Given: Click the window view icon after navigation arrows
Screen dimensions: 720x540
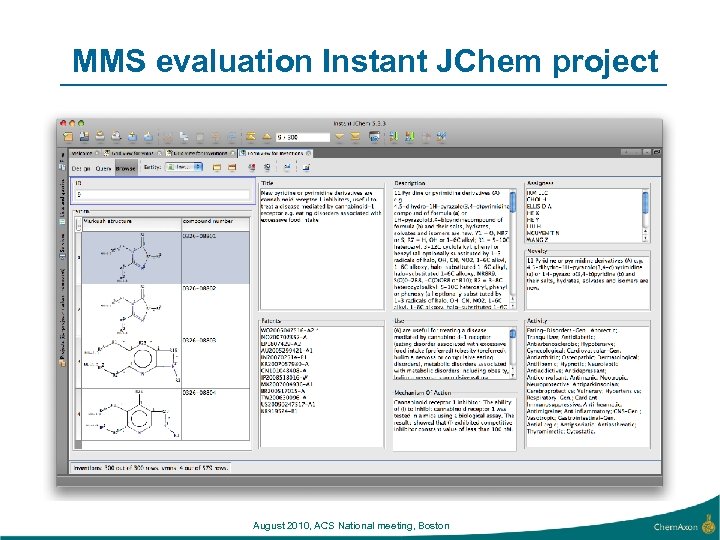Looking at the screenshot, I should (374, 136).
